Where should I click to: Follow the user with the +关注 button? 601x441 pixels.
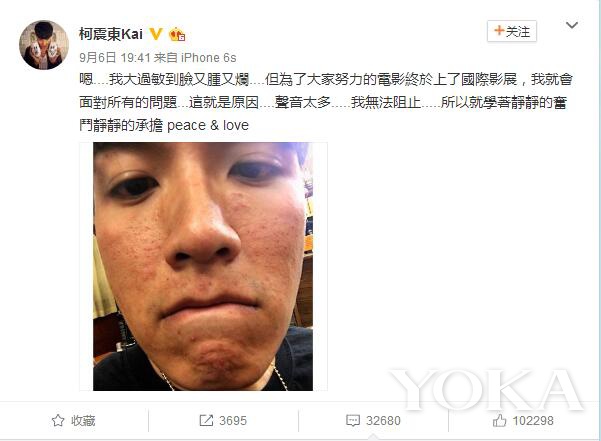click(x=512, y=31)
